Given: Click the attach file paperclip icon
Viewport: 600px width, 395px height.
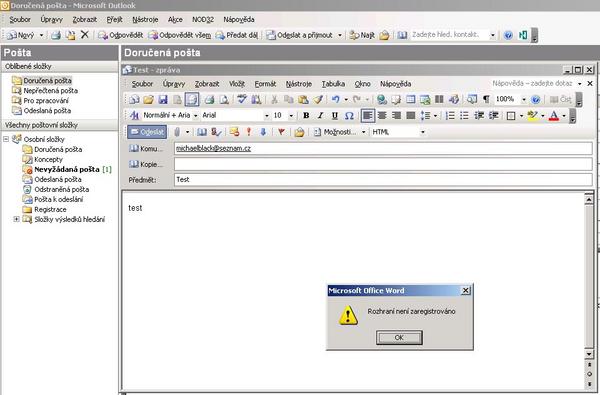Looking at the screenshot, I should (x=176, y=132).
